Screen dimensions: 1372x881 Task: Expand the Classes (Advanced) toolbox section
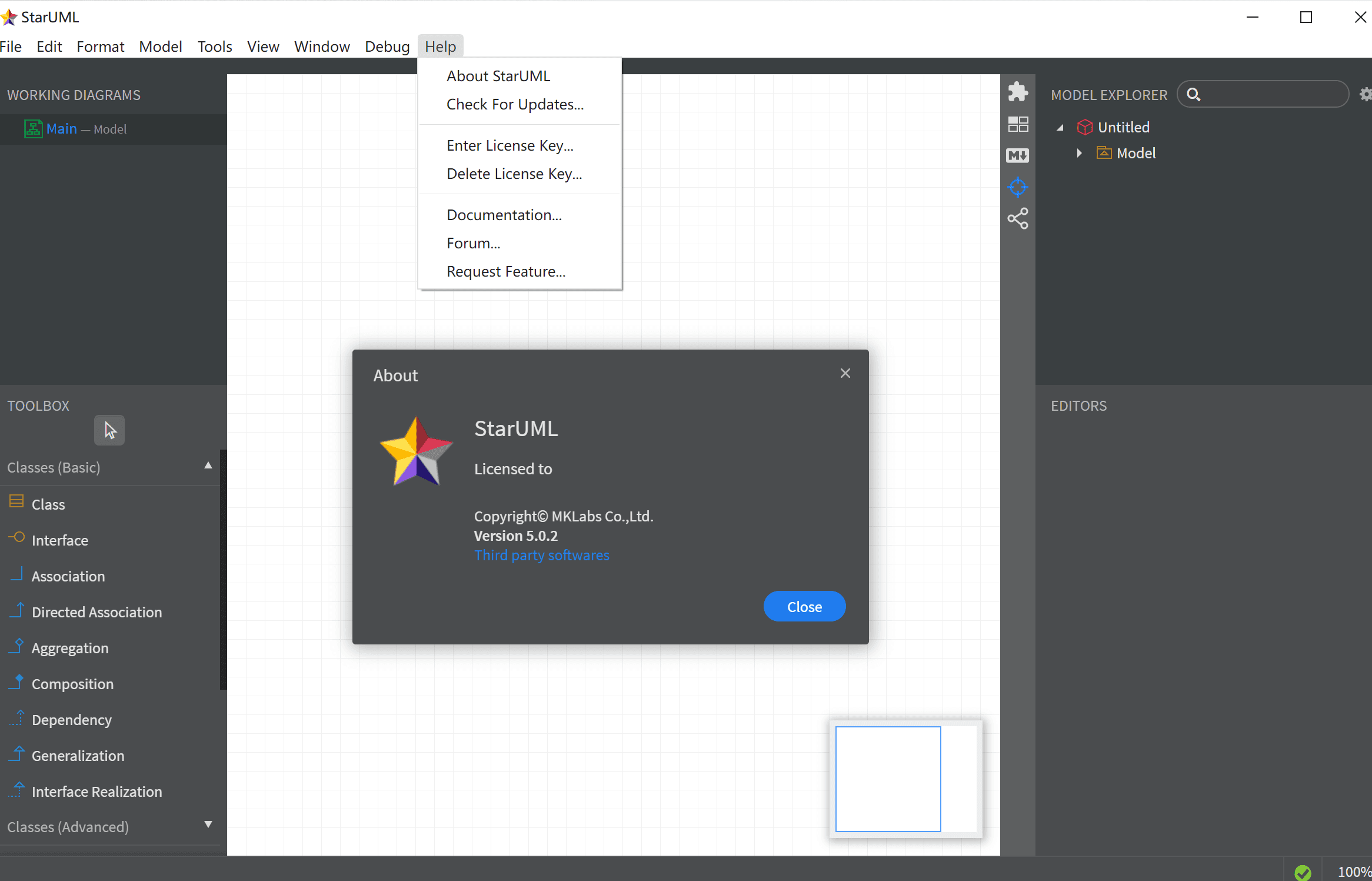tap(208, 825)
